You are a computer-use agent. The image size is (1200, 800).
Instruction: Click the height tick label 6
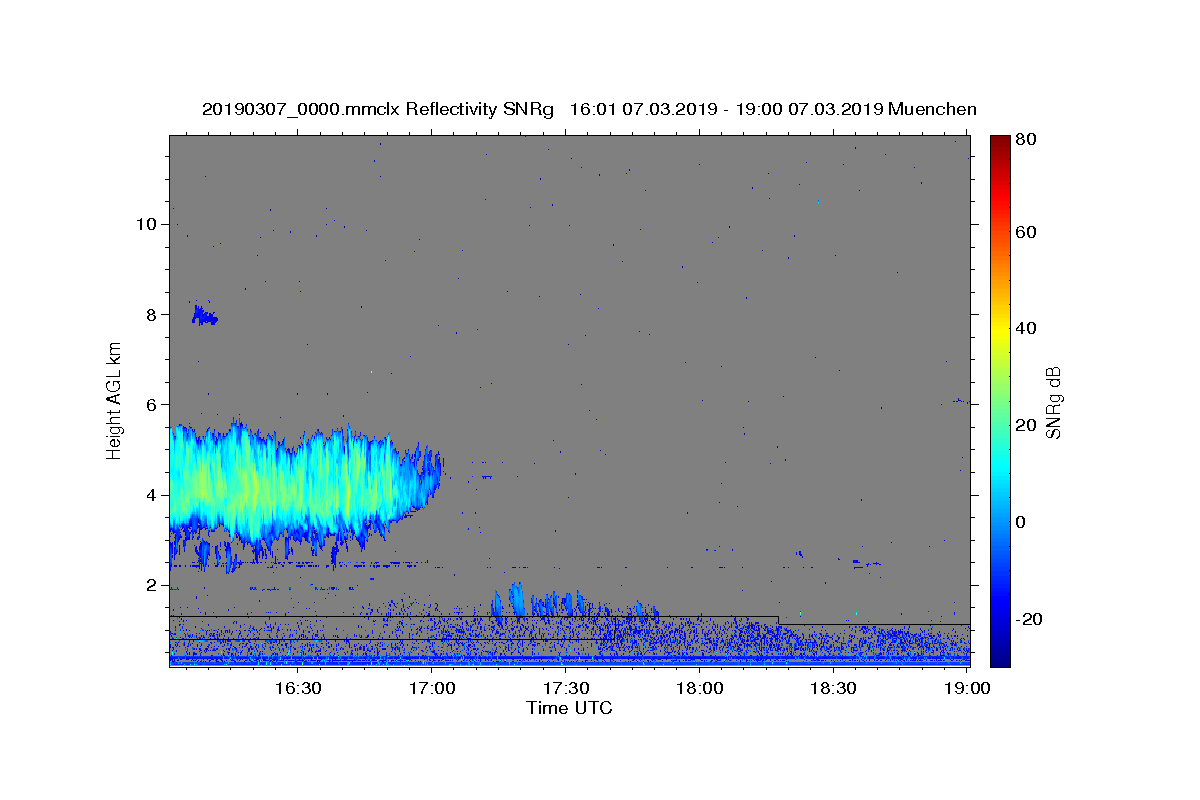151,405
